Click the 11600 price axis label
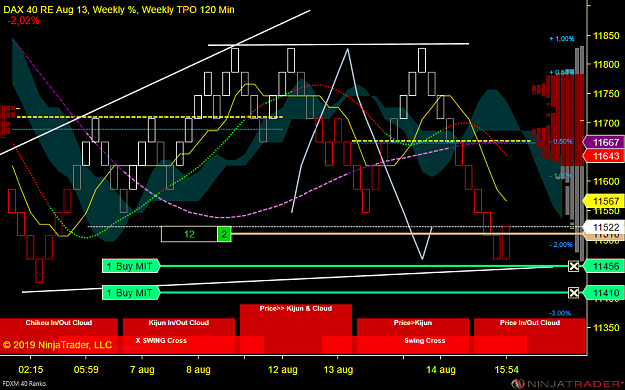 click(606, 181)
